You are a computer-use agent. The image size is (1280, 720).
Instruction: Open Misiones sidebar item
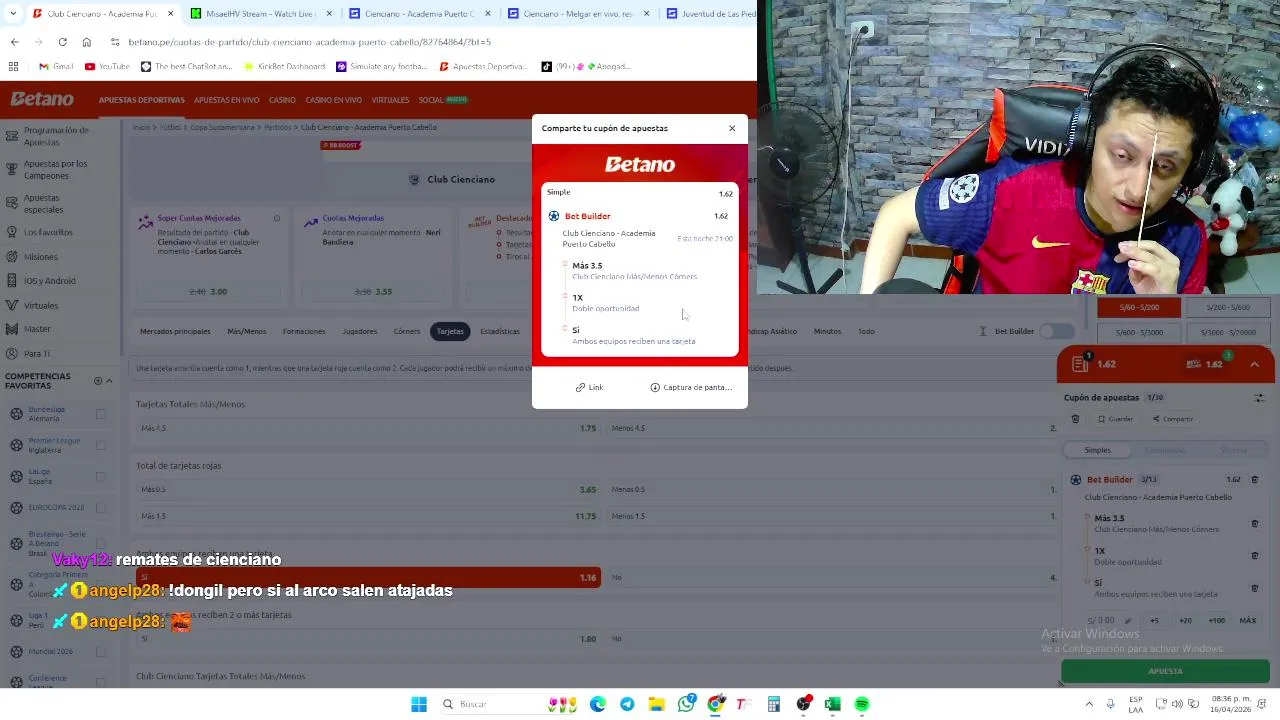40,257
